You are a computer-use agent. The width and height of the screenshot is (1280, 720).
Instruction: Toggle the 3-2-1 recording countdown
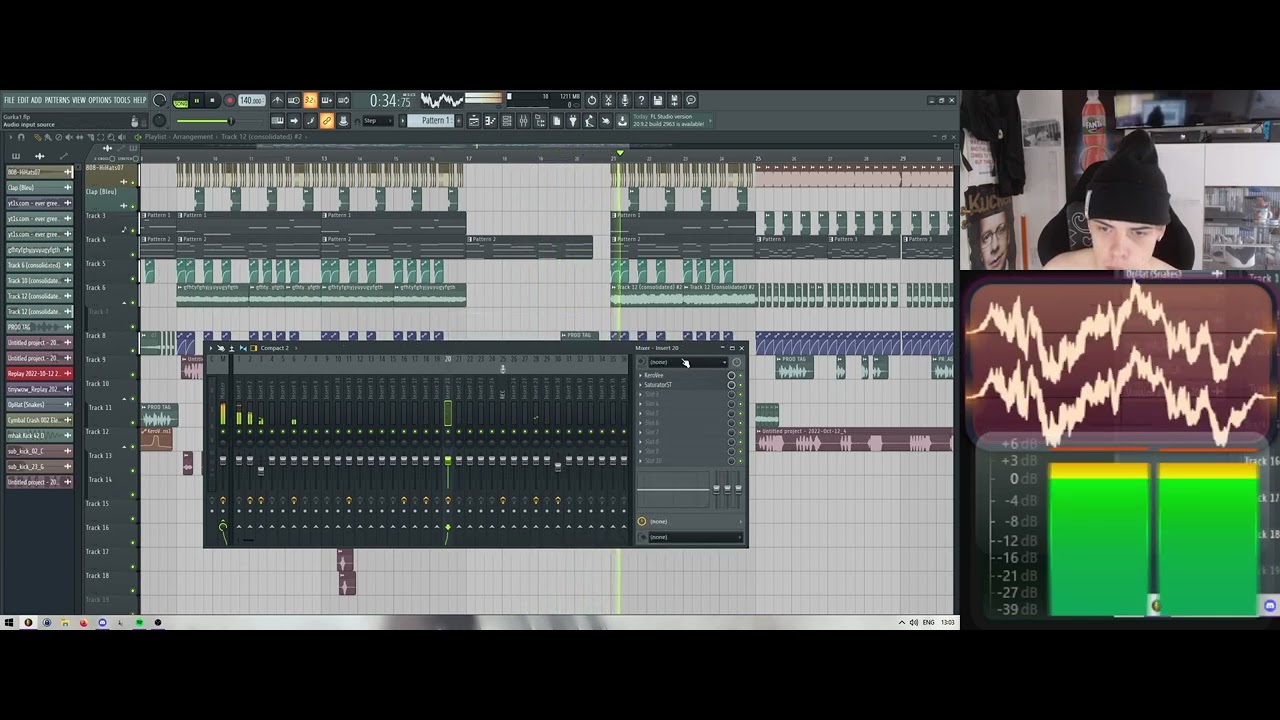310,100
